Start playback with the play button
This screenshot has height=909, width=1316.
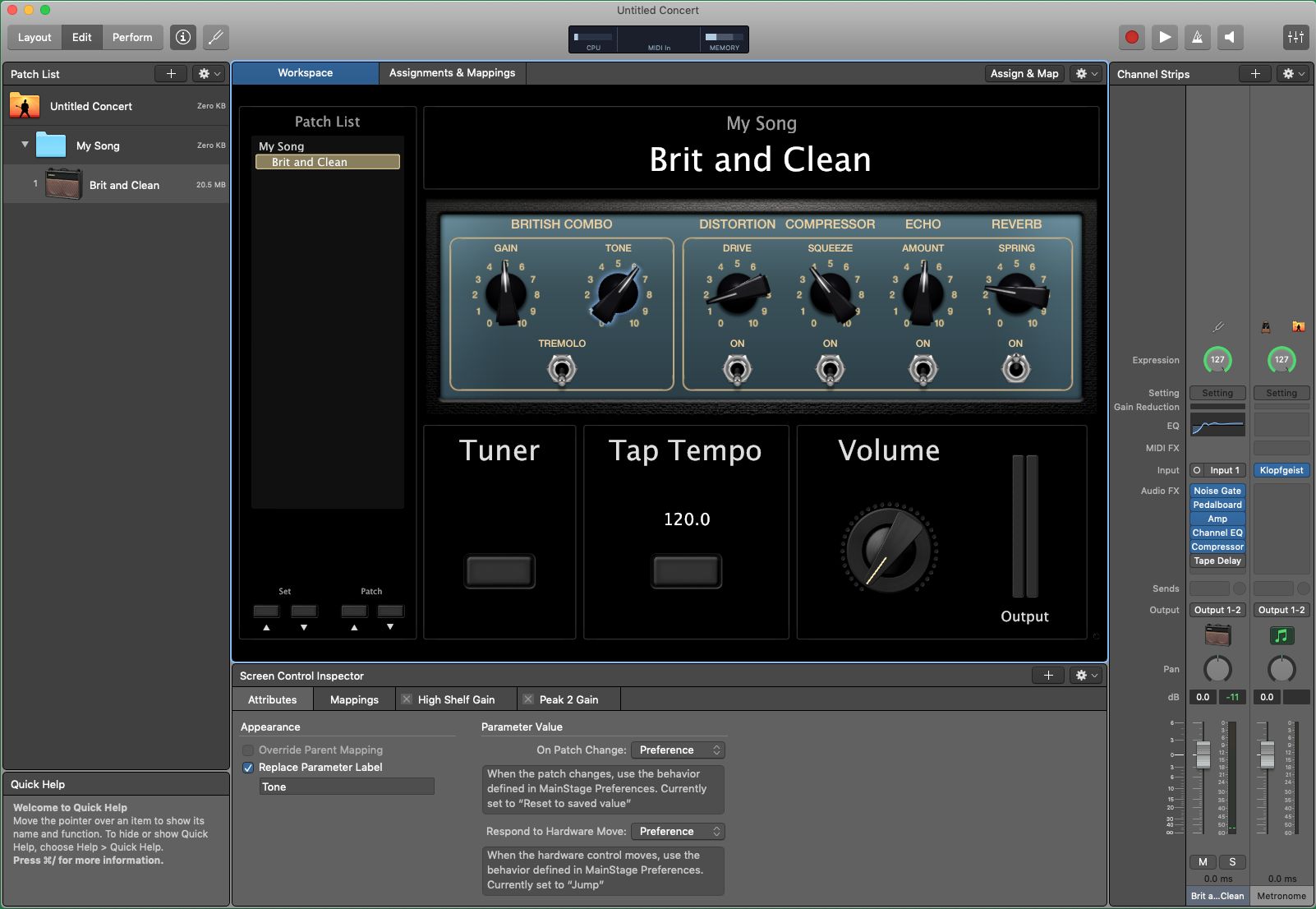1165,37
